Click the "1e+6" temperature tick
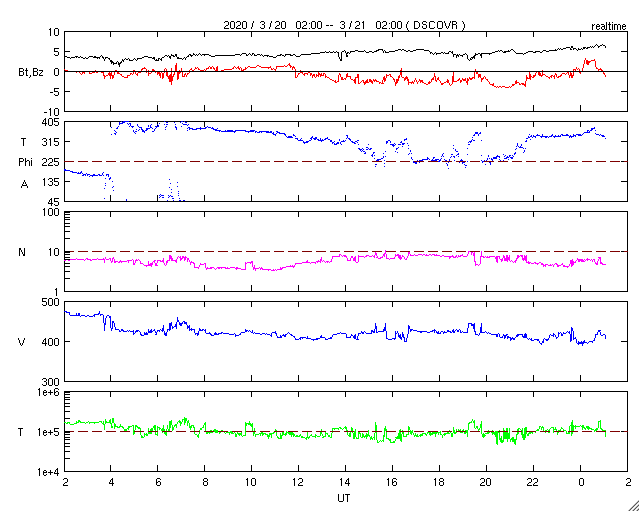Screen dimensions: 640x512 pos(49,392)
